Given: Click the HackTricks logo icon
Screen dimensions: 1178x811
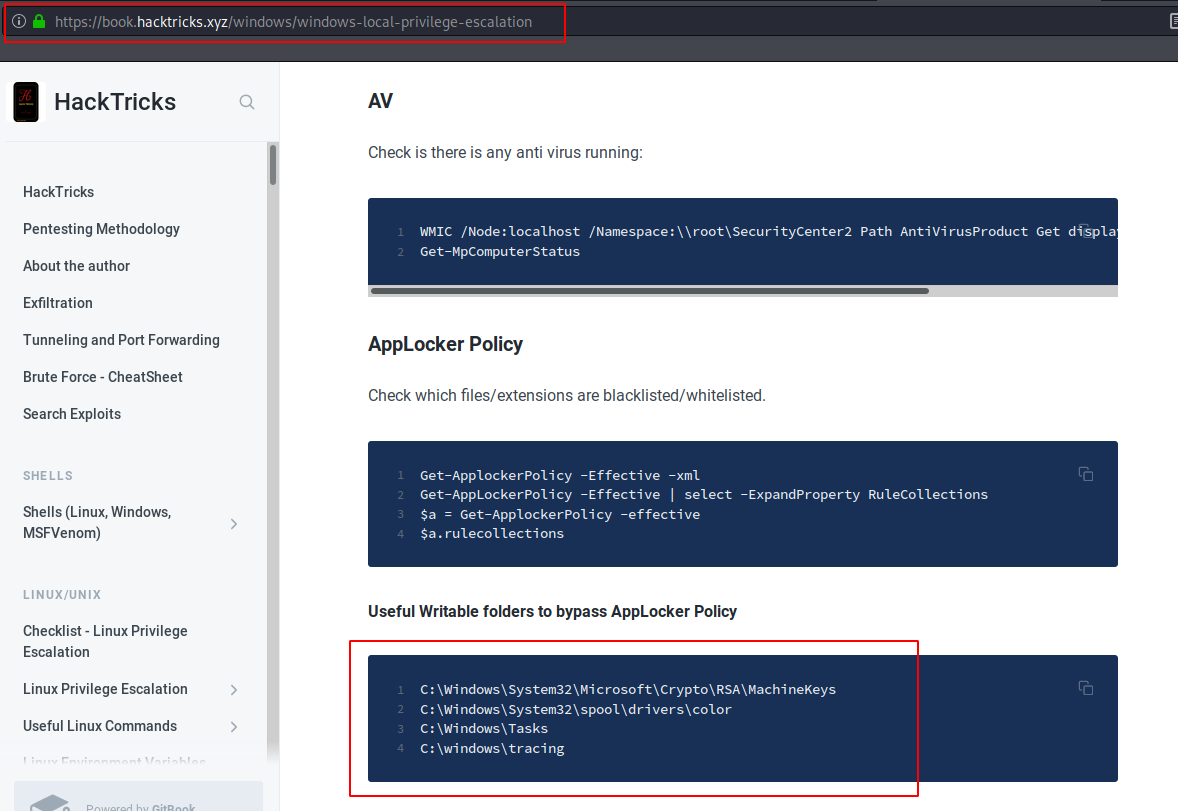Looking at the screenshot, I should (x=26, y=101).
